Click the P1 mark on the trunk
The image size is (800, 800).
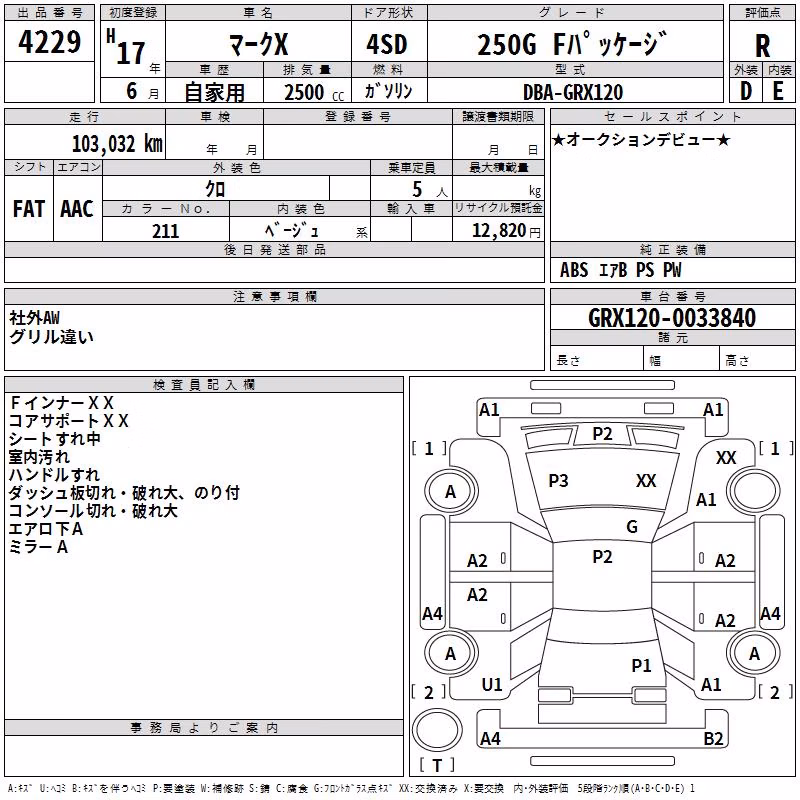[641, 665]
